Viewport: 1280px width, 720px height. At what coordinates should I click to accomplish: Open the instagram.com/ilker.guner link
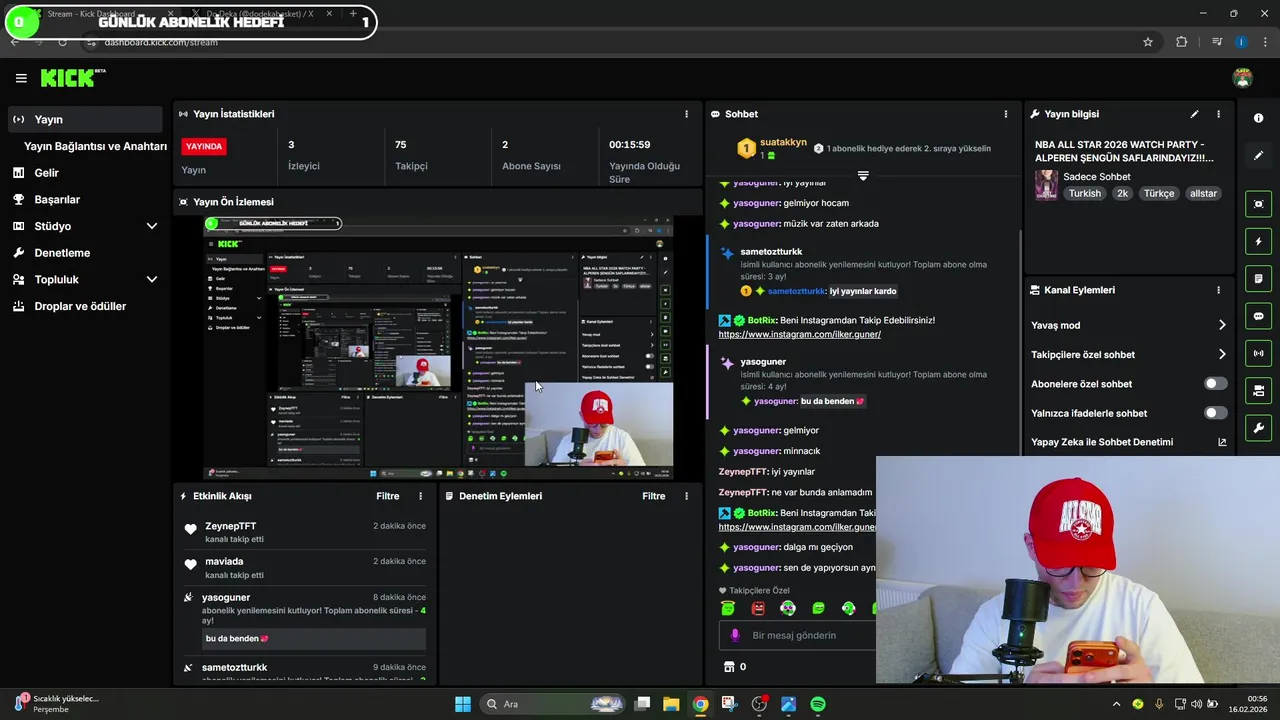[799, 334]
